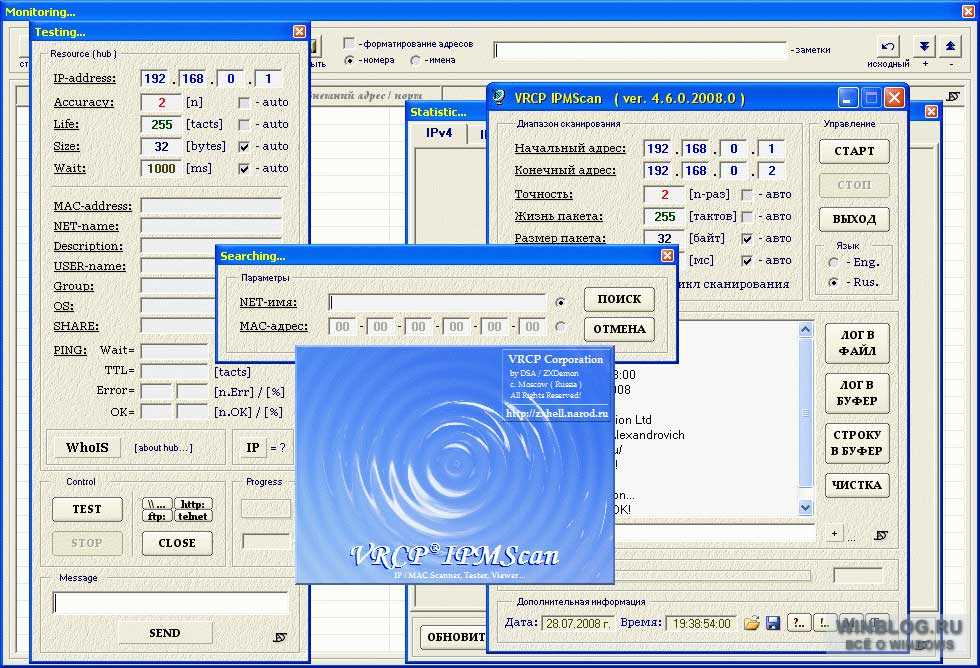This screenshot has height=668, width=980.
Task: Click the IP button next to '= ?'
Action: coord(252,447)
